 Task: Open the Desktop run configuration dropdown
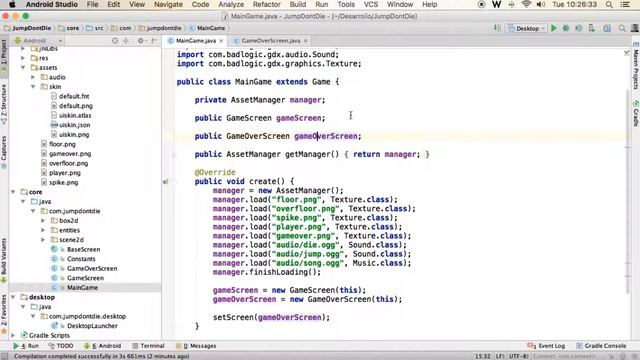(527, 28)
